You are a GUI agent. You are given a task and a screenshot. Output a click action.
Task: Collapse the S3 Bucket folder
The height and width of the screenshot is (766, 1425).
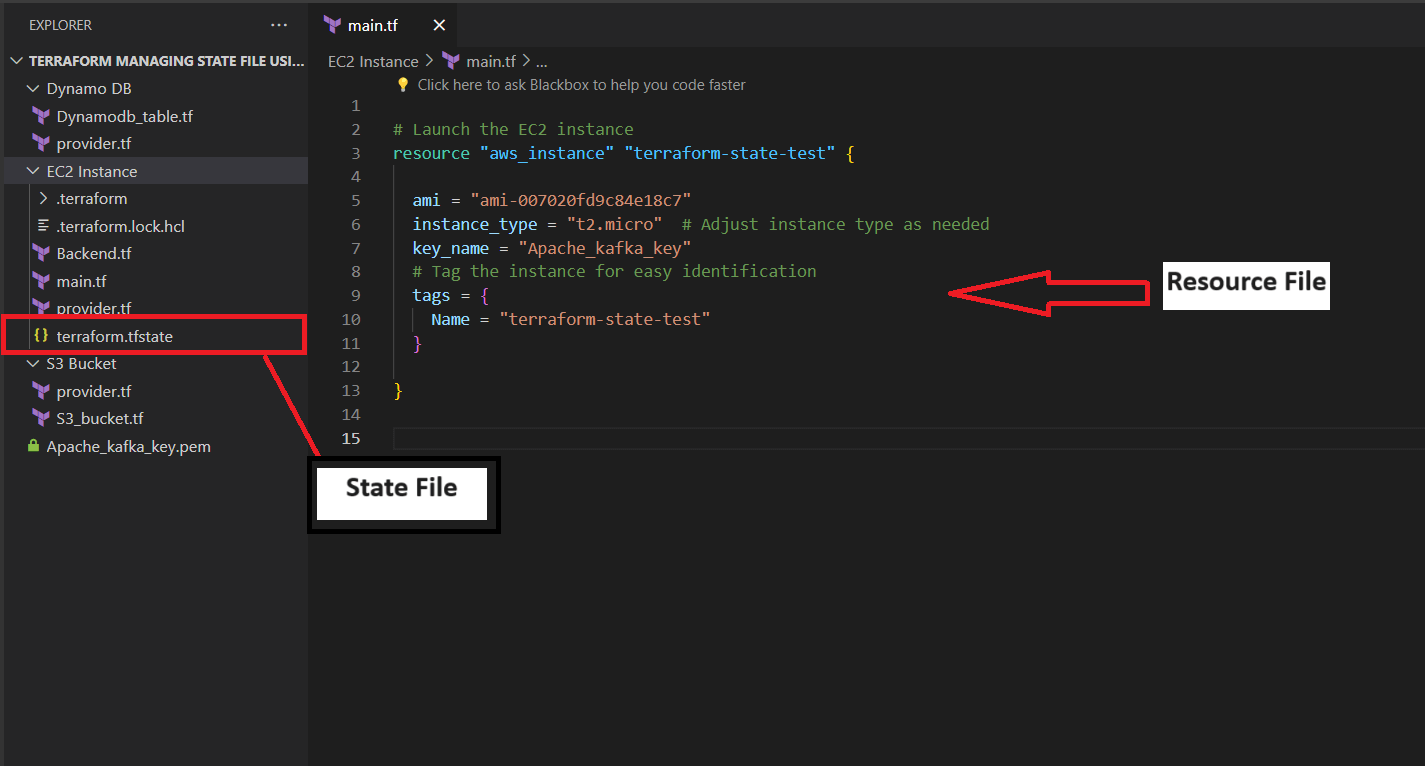tap(33, 364)
